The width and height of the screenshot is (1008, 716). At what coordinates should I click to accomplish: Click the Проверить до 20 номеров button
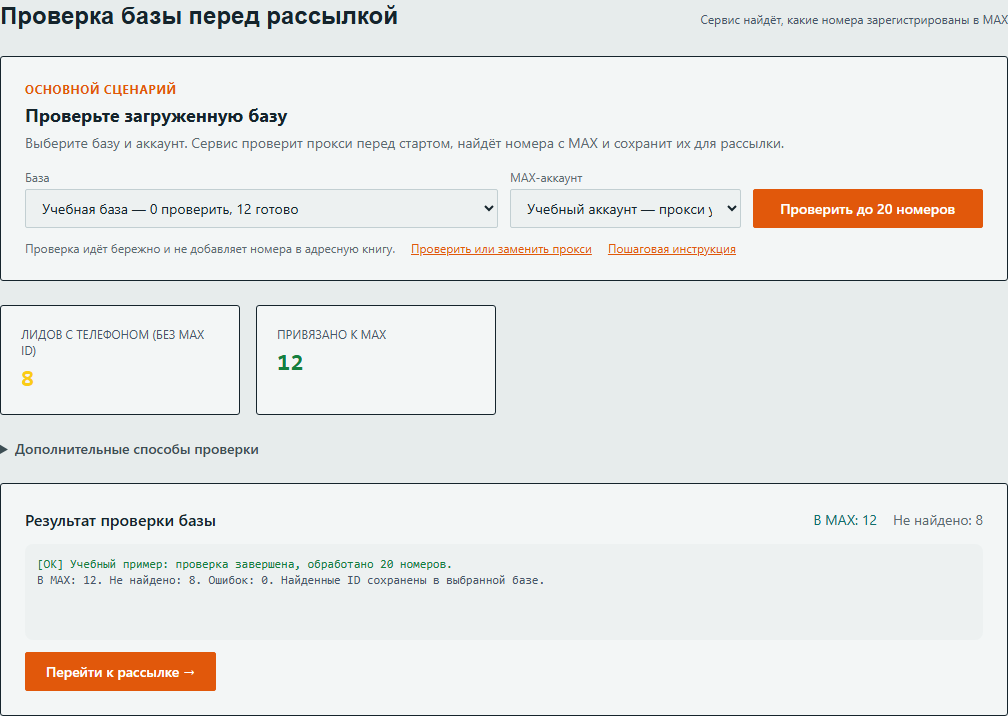pos(867,208)
